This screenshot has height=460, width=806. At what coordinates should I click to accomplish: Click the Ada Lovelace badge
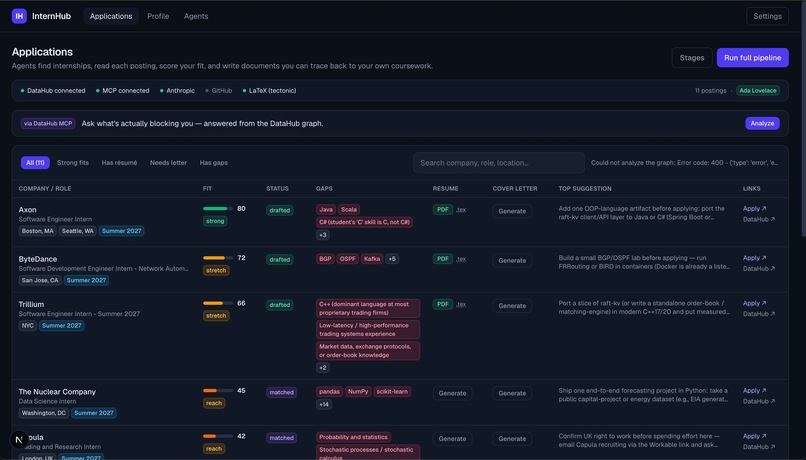pyautogui.click(x=758, y=90)
